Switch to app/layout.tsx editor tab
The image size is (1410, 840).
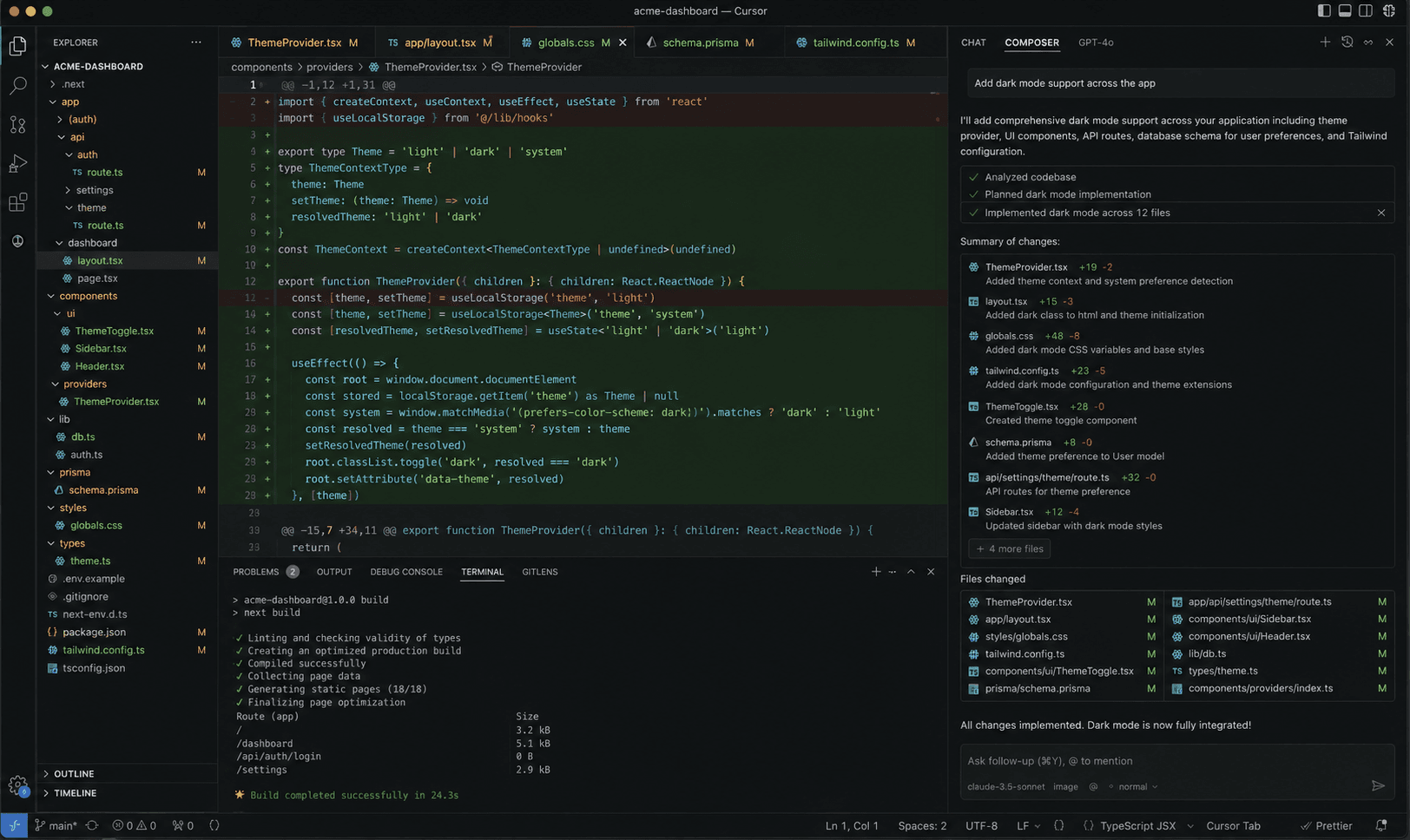[x=440, y=43]
